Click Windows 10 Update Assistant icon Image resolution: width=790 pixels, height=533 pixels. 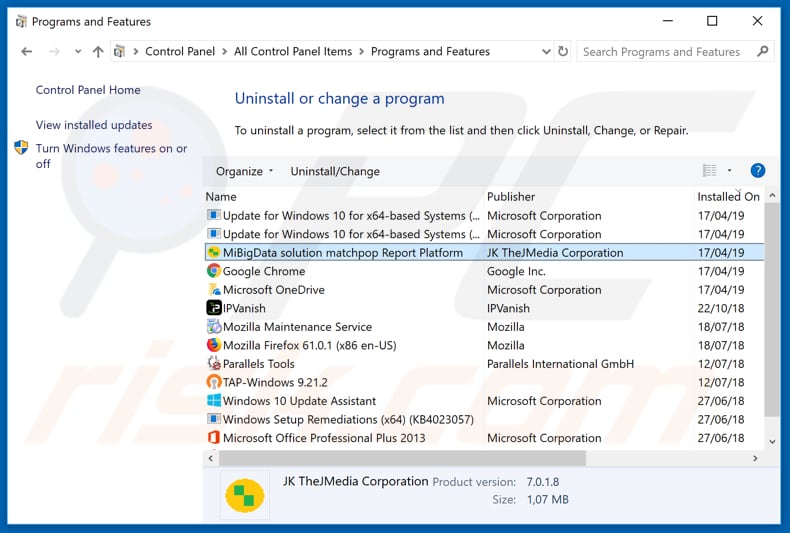click(214, 401)
